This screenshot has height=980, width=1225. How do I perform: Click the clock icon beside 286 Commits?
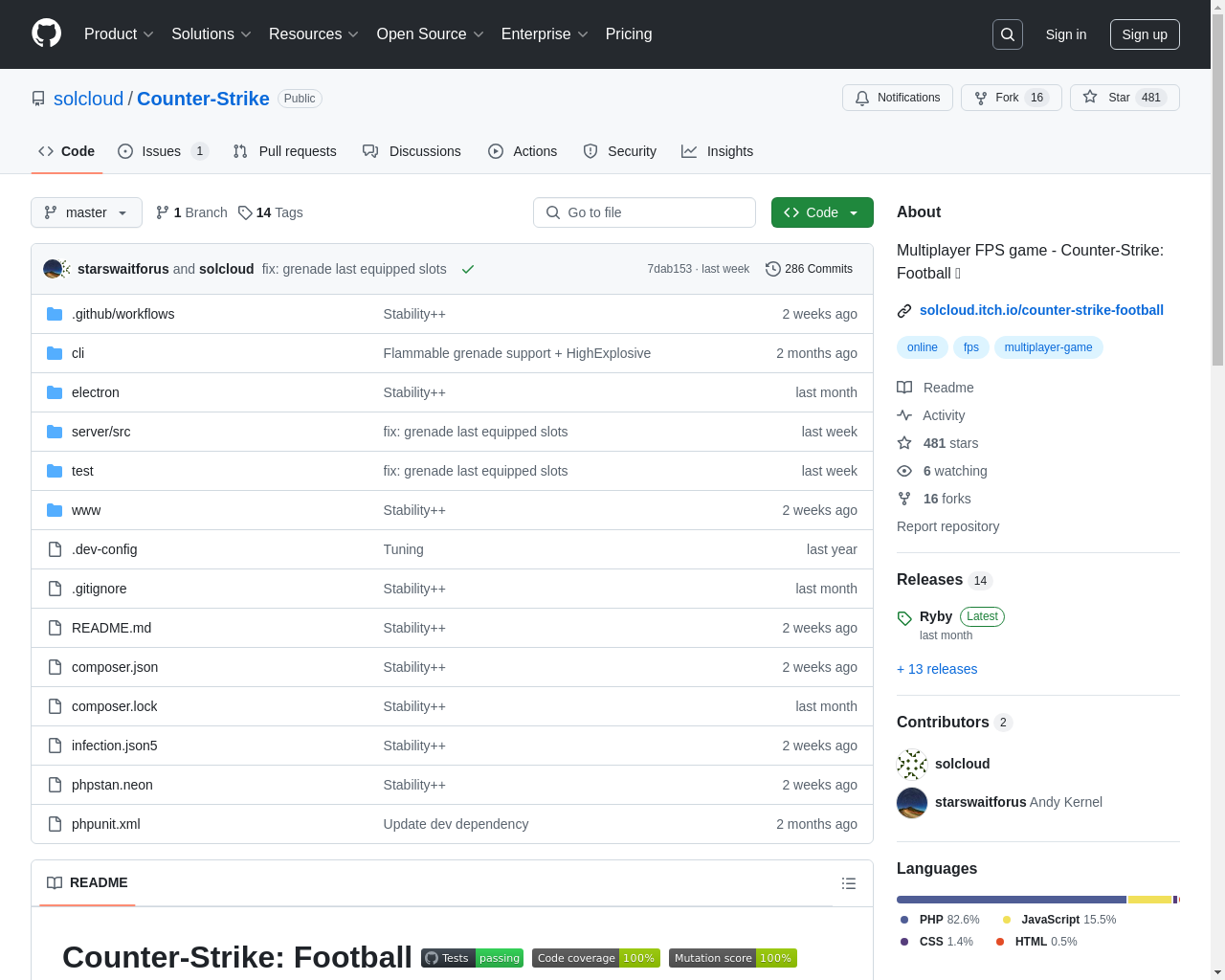coord(773,269)
